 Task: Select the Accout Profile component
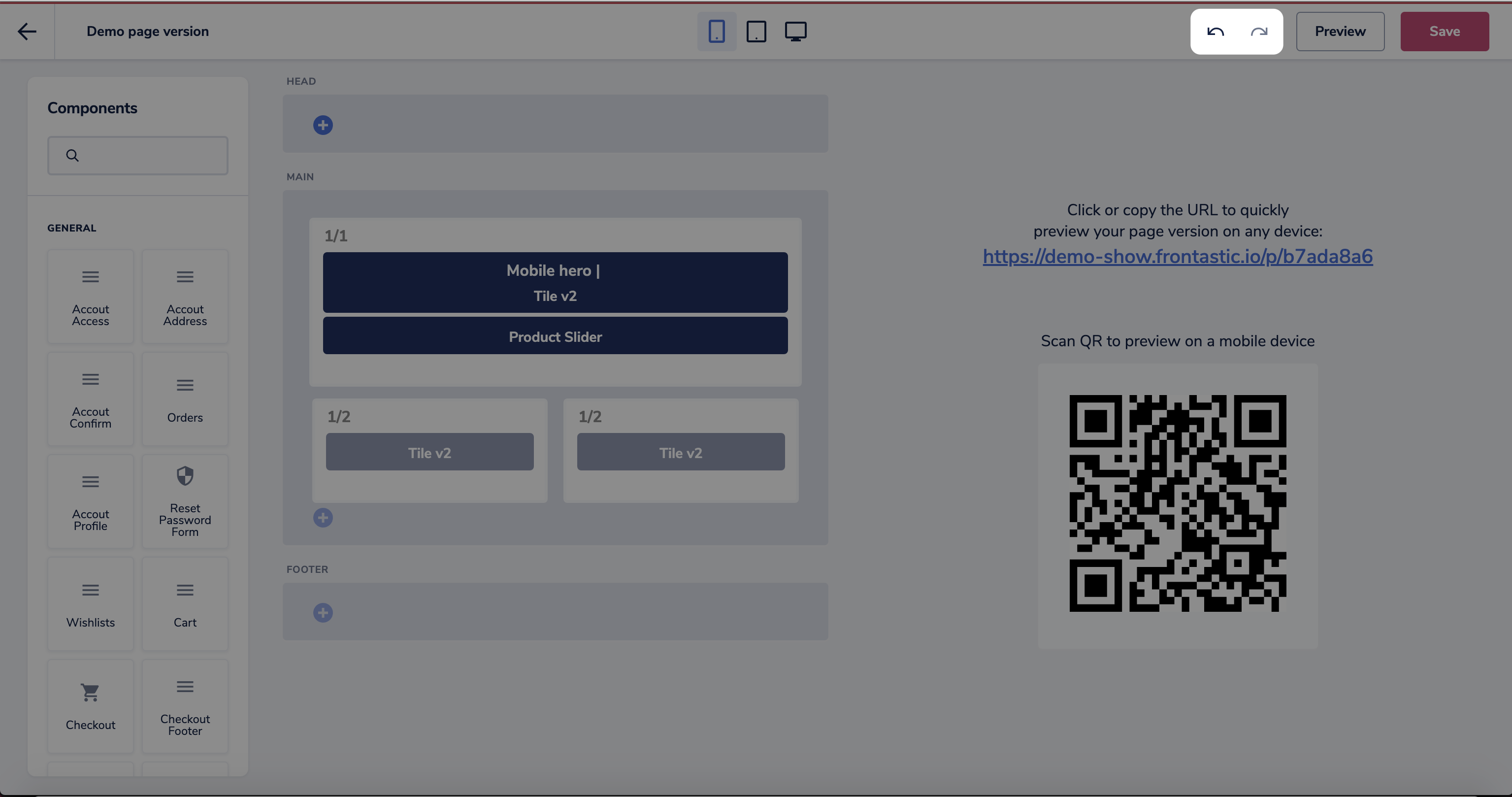pos(91,501)
